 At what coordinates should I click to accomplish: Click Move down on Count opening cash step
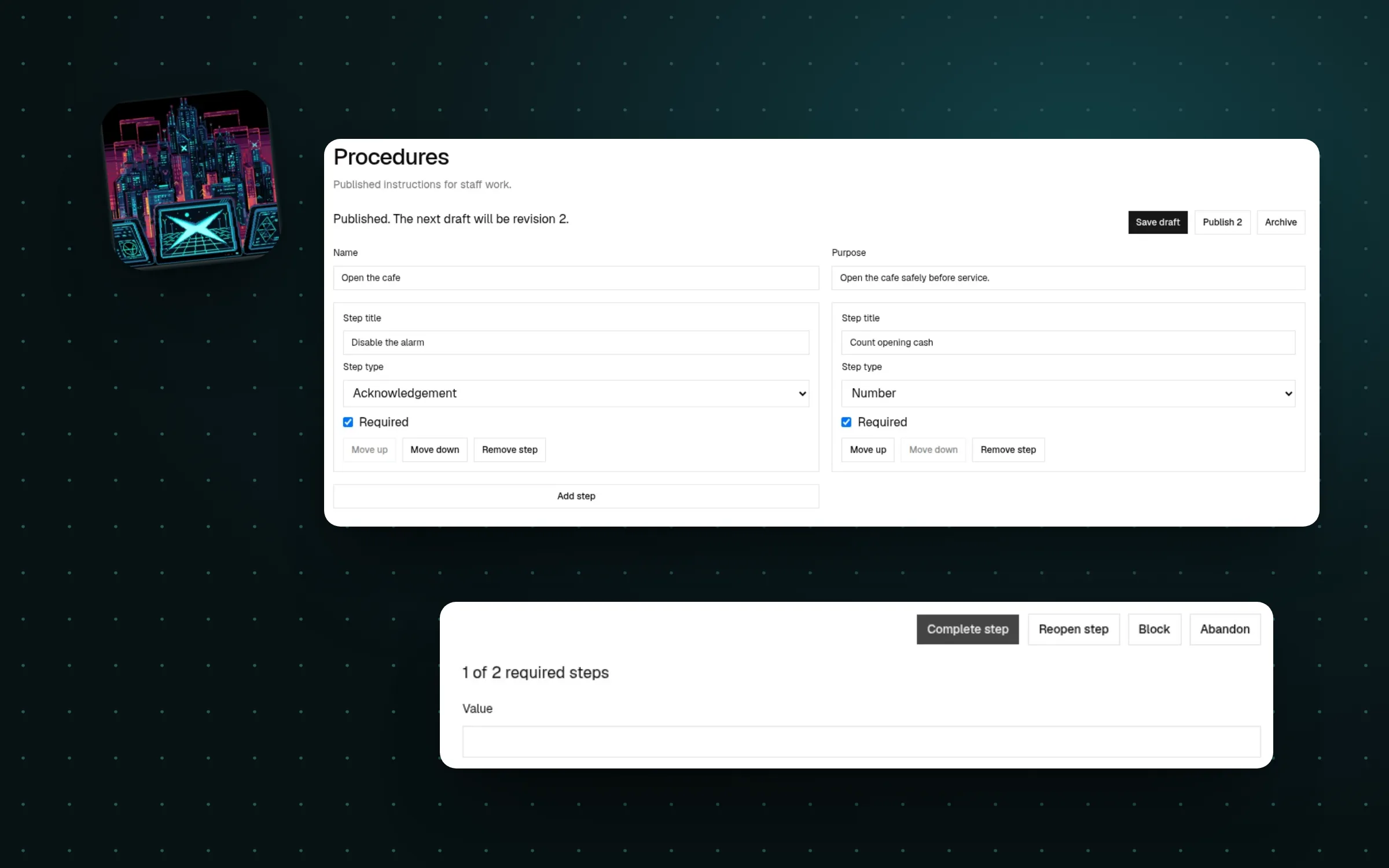click(933, 450)
